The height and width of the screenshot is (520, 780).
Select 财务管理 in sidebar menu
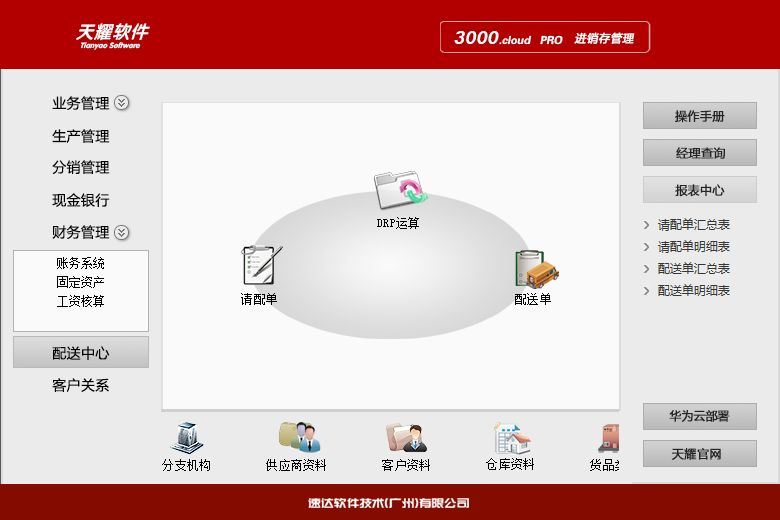click(81, 232)
